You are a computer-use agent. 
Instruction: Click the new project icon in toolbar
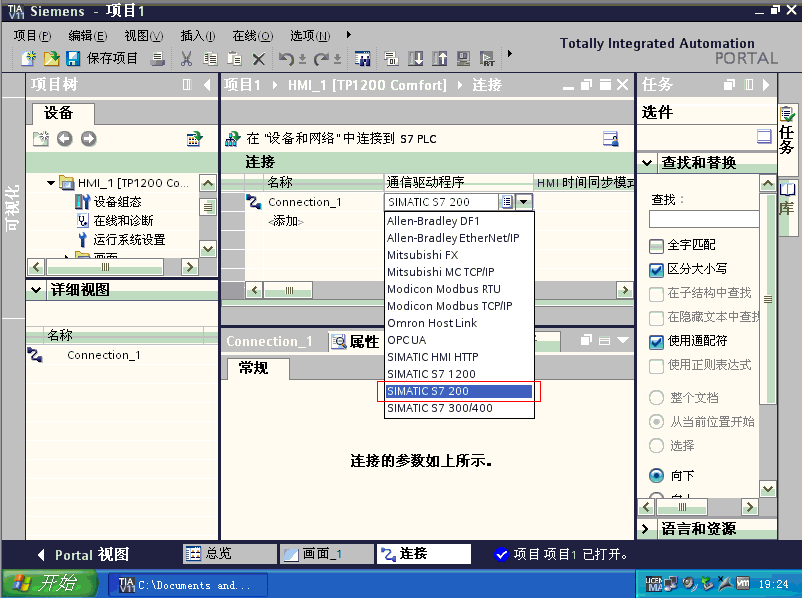click(30, 59)
